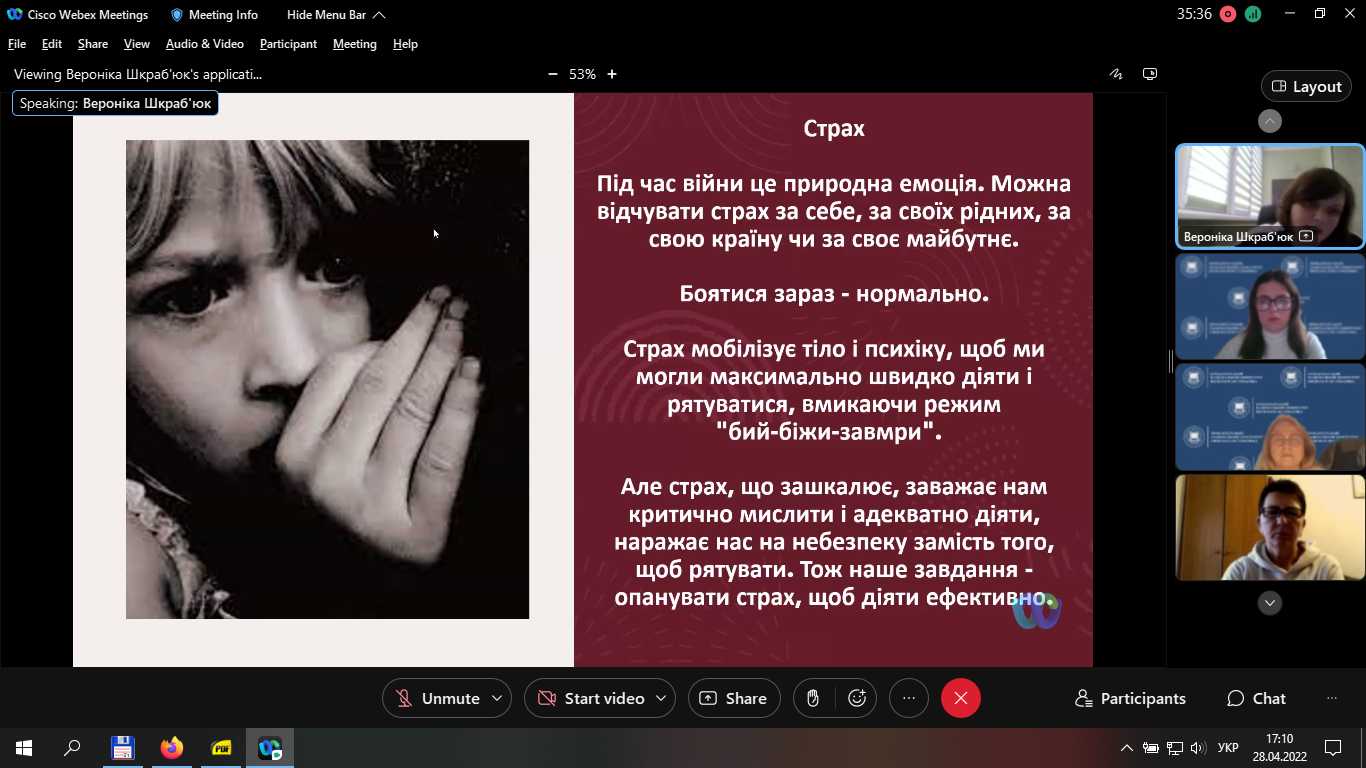Open the reactions emoji picker
The width and height of the screenshot is (1366, 768).
click(x=857, y=698)
